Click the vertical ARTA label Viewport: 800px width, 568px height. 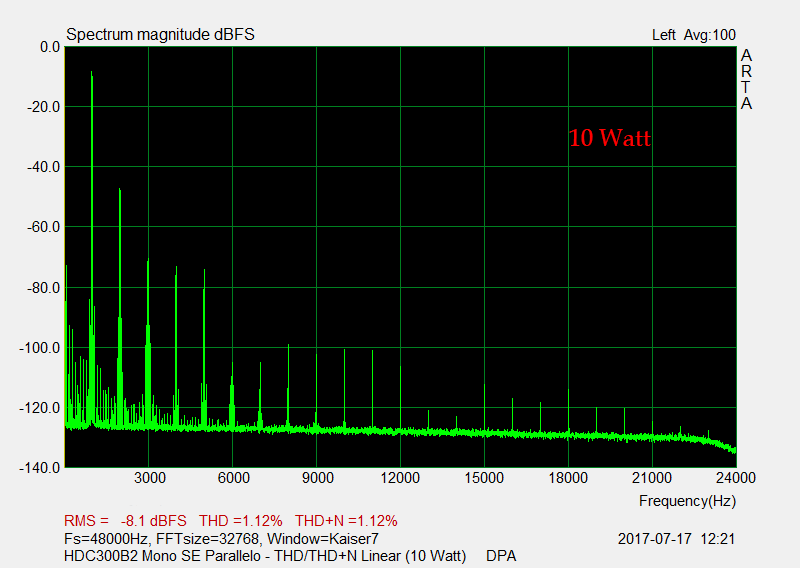pyautogui.click(x=746, y=79)
